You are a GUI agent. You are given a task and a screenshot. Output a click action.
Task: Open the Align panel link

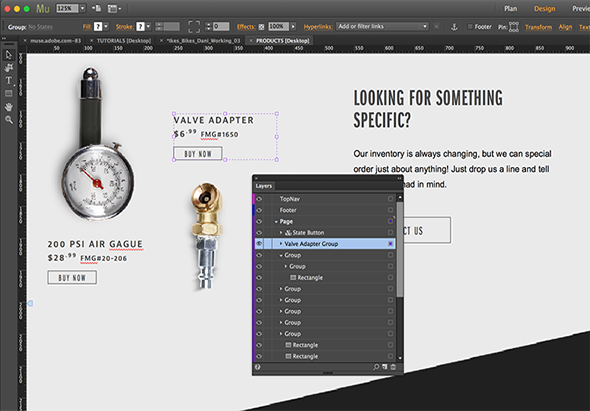pos(565,27)
